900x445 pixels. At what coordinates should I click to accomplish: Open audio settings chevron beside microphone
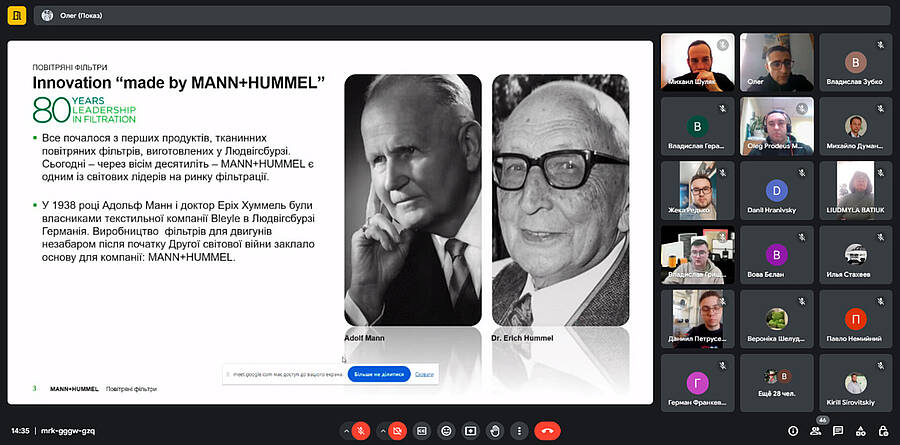[346, 431]
